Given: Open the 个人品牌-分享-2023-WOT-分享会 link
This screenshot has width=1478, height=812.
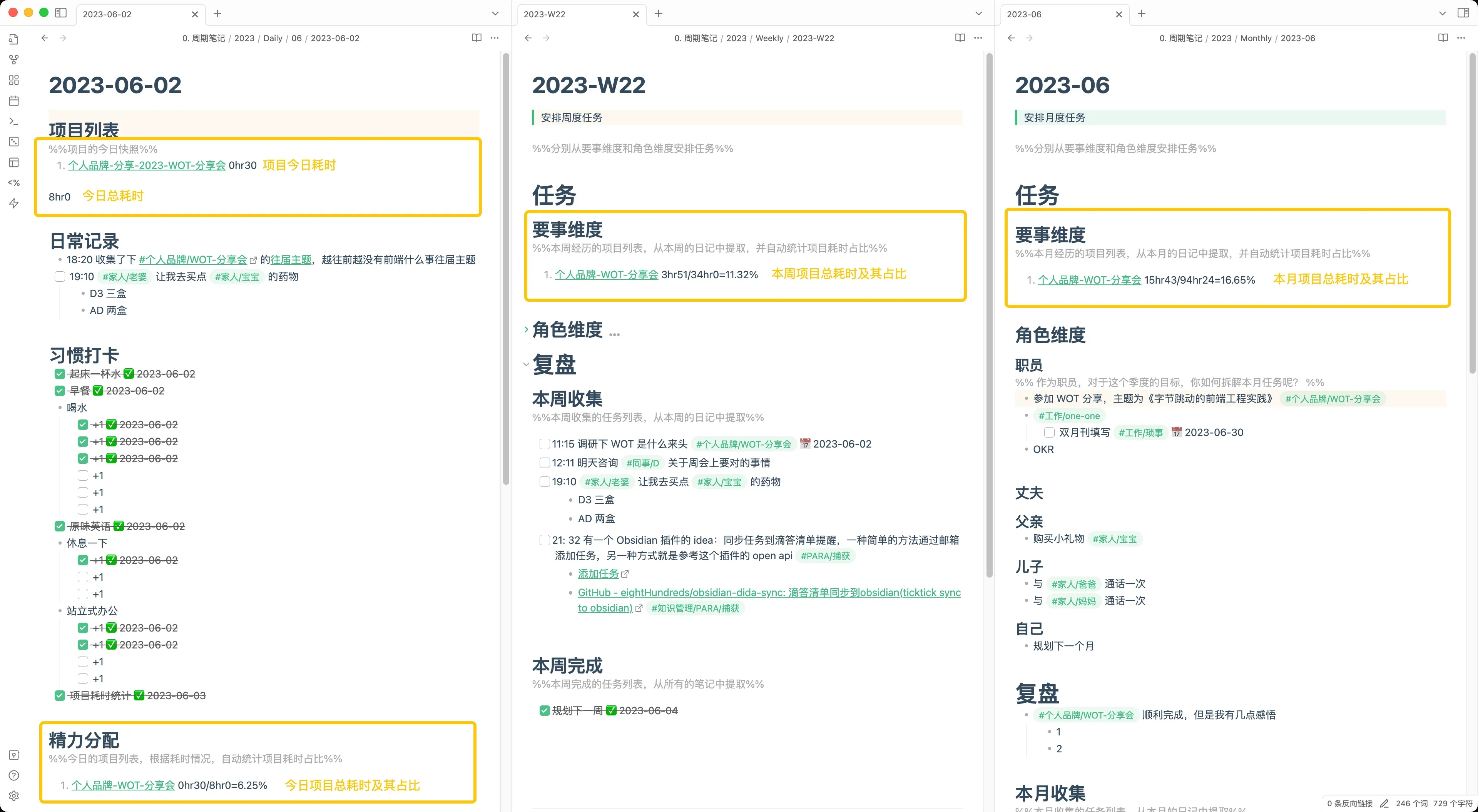Looking at the screenshot, I should [x=146, y=165].
